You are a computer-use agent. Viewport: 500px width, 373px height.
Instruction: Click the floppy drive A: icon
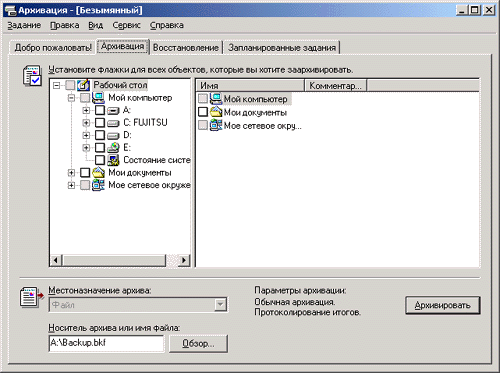[113, 110]
